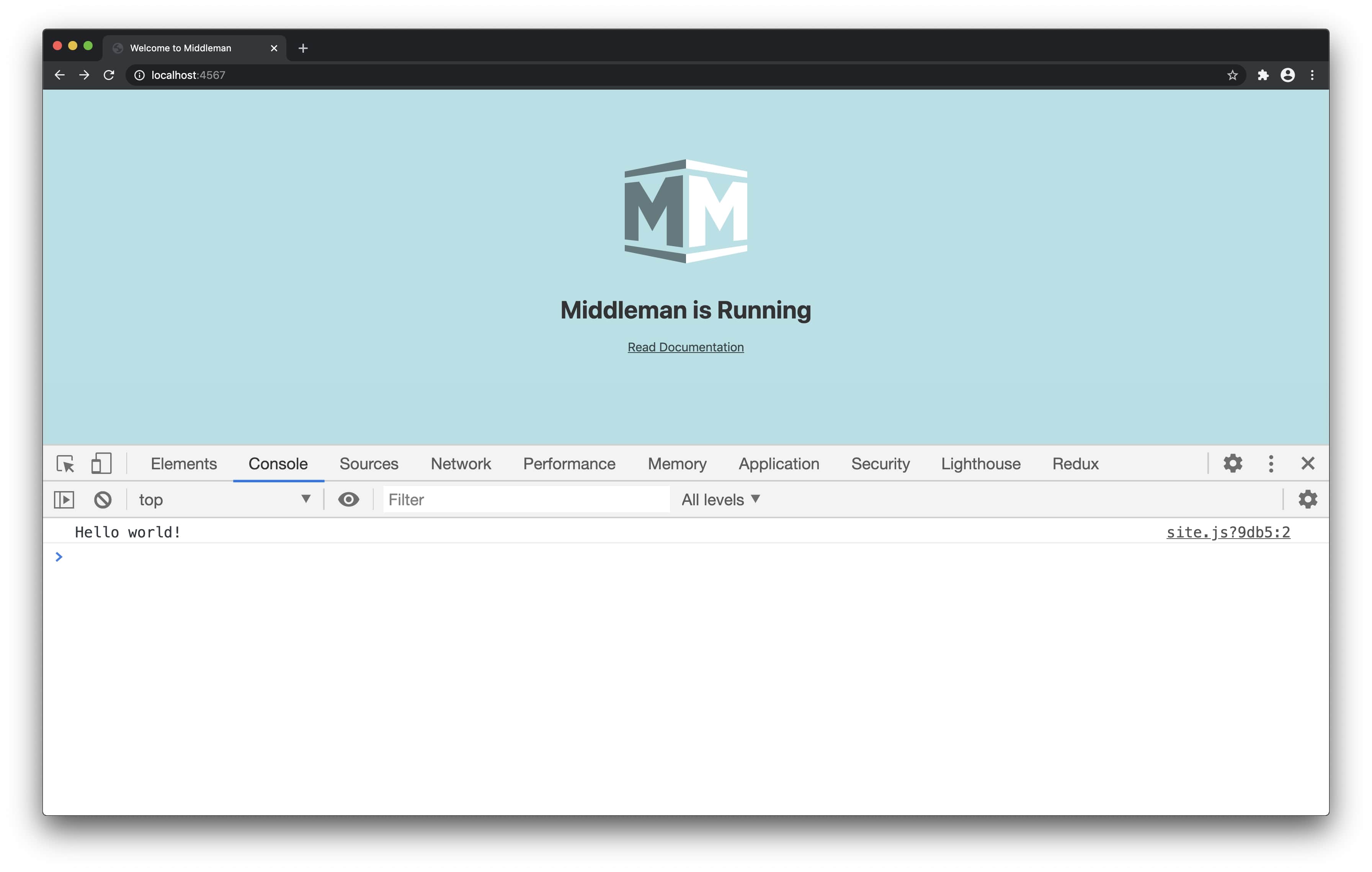Image resolution: width=1372 pixels, height=872 pixels.
Task: Open the Extensions puzzle icon
Action: point(1263,75)
